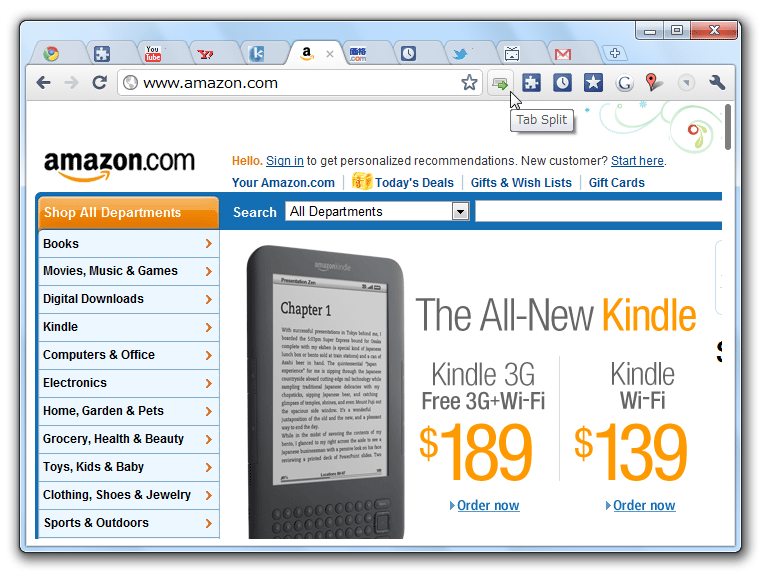The width and height of the screenshot is (765, 575).
Task: Close the Amazon tab
Action: click(x=330, y=54)
